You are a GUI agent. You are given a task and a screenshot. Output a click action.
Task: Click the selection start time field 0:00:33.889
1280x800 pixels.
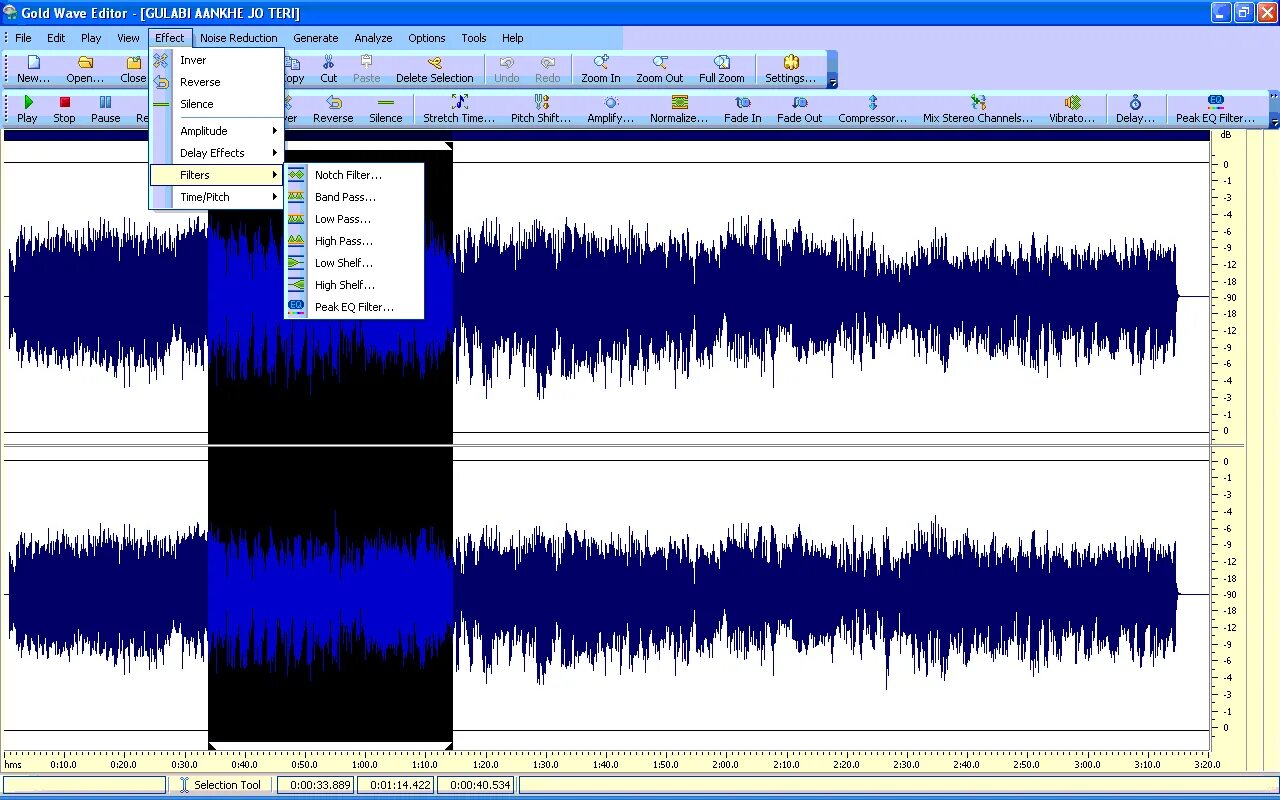[316, 785]
